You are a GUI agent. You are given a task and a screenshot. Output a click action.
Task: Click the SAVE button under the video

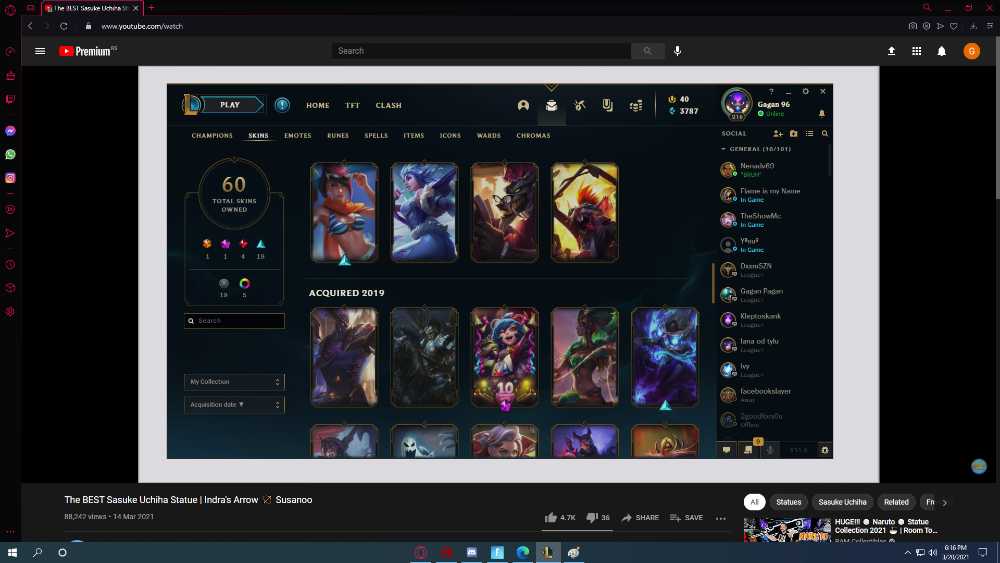(686, 518)
